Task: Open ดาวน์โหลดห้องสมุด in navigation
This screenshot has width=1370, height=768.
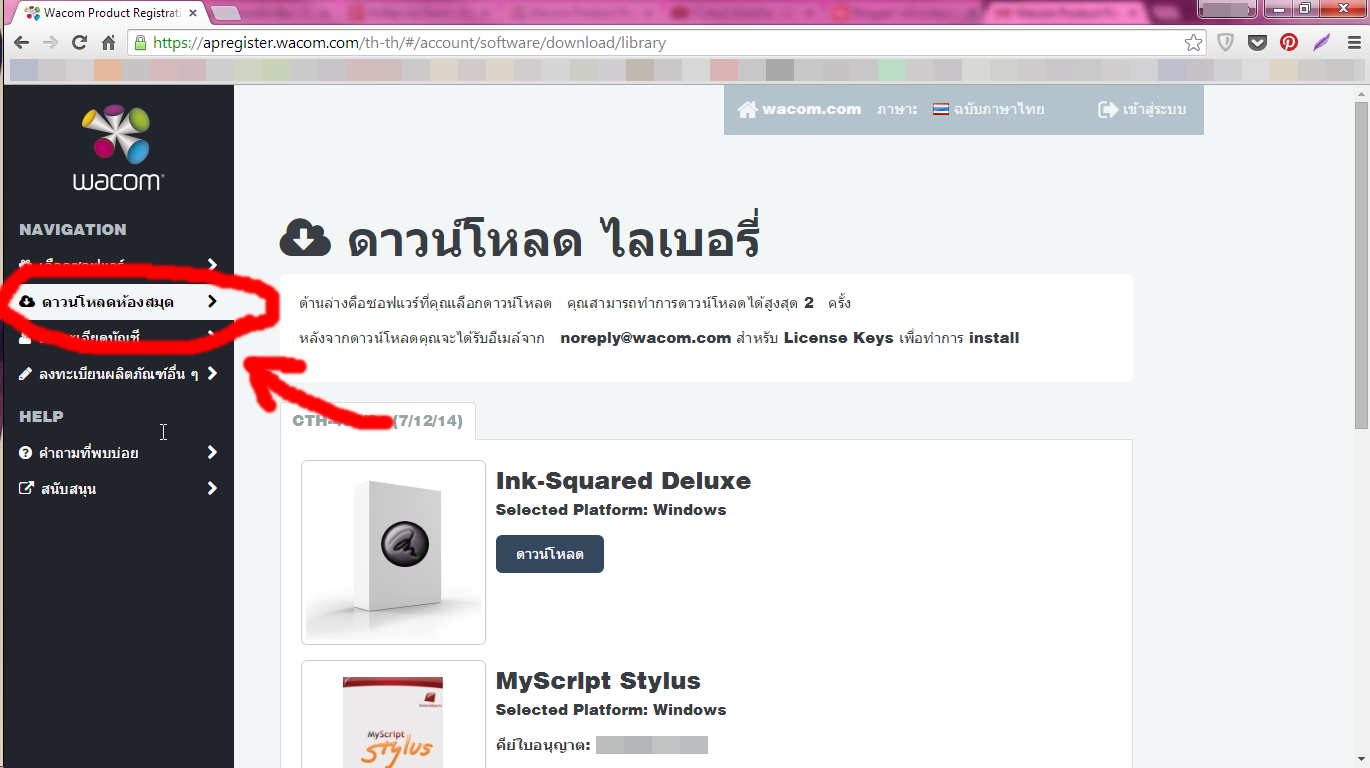Action: tap(118, 301)
